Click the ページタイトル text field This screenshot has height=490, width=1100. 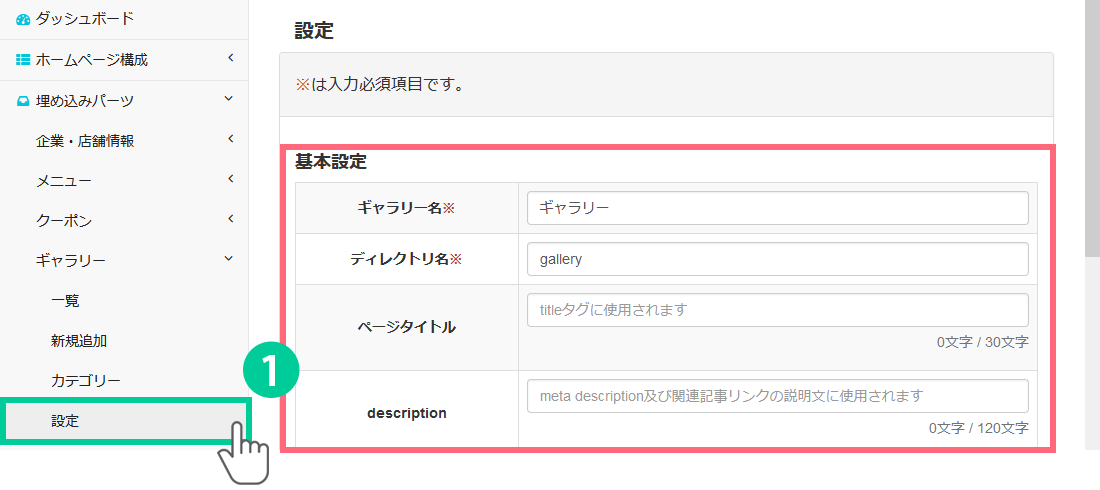[x=777, y=310]
